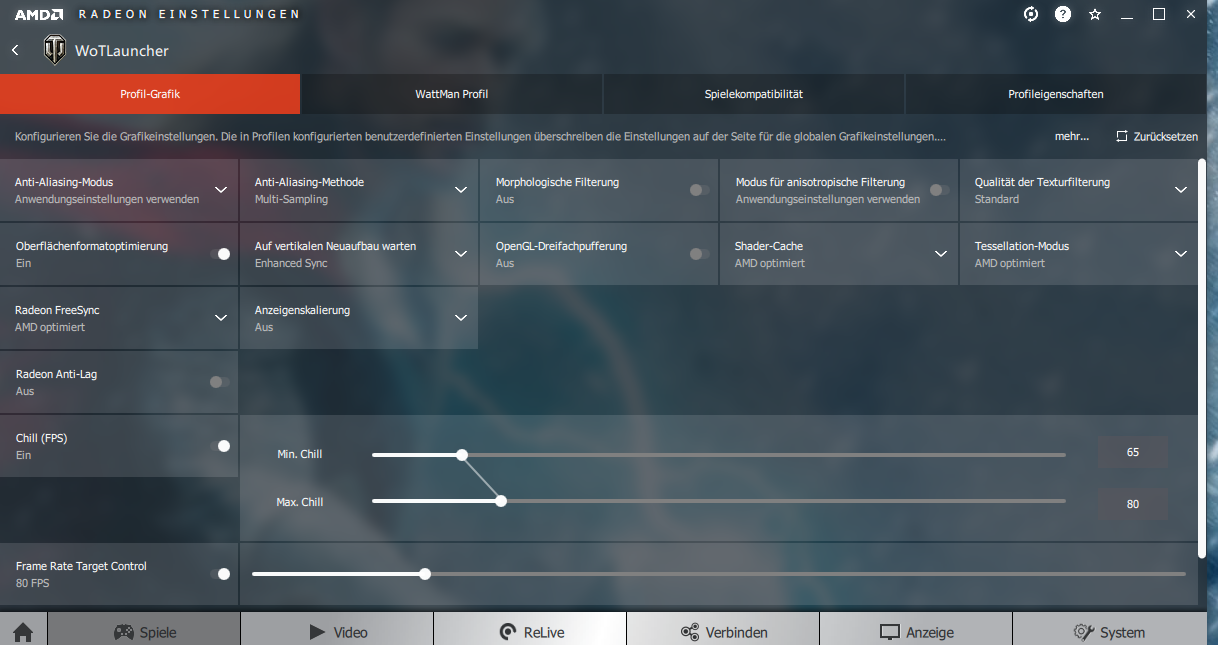Expand Anti-Aliasing-Methode dropdown
Viewport: 1218px width, 645px height.
(x=461, y=190)
